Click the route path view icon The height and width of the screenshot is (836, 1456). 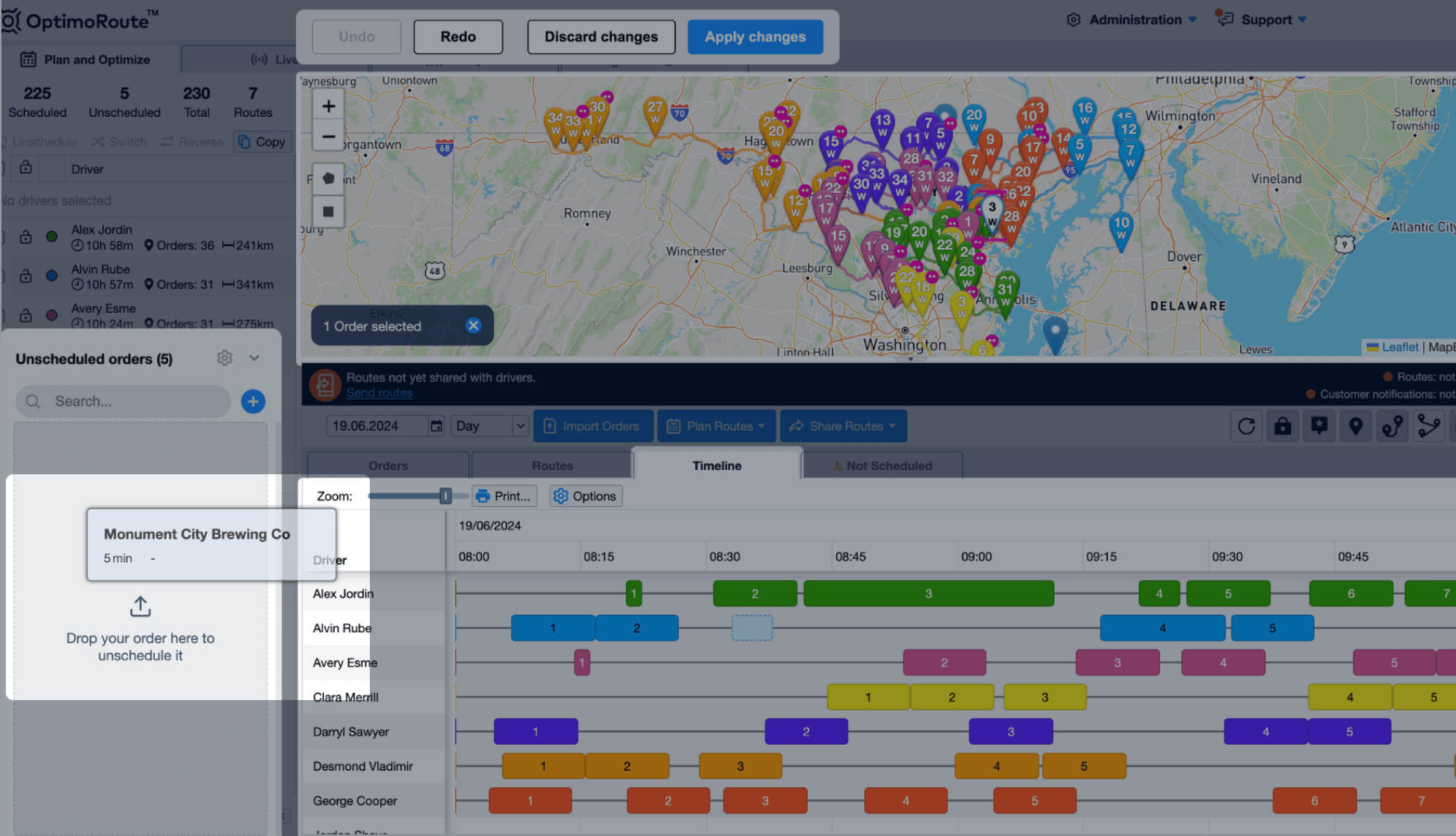(1392, 425)
